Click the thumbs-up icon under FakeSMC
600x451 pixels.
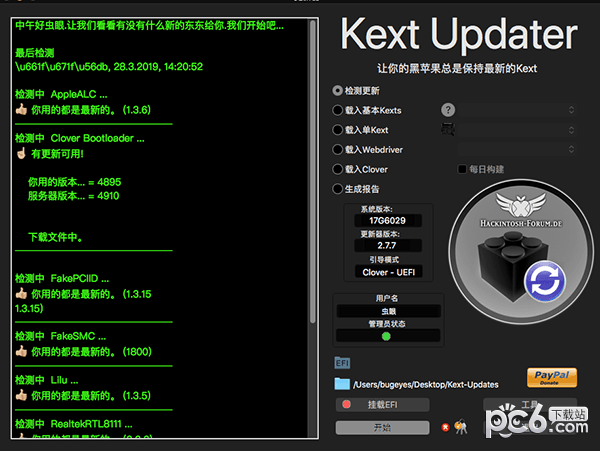click(21, 351)
